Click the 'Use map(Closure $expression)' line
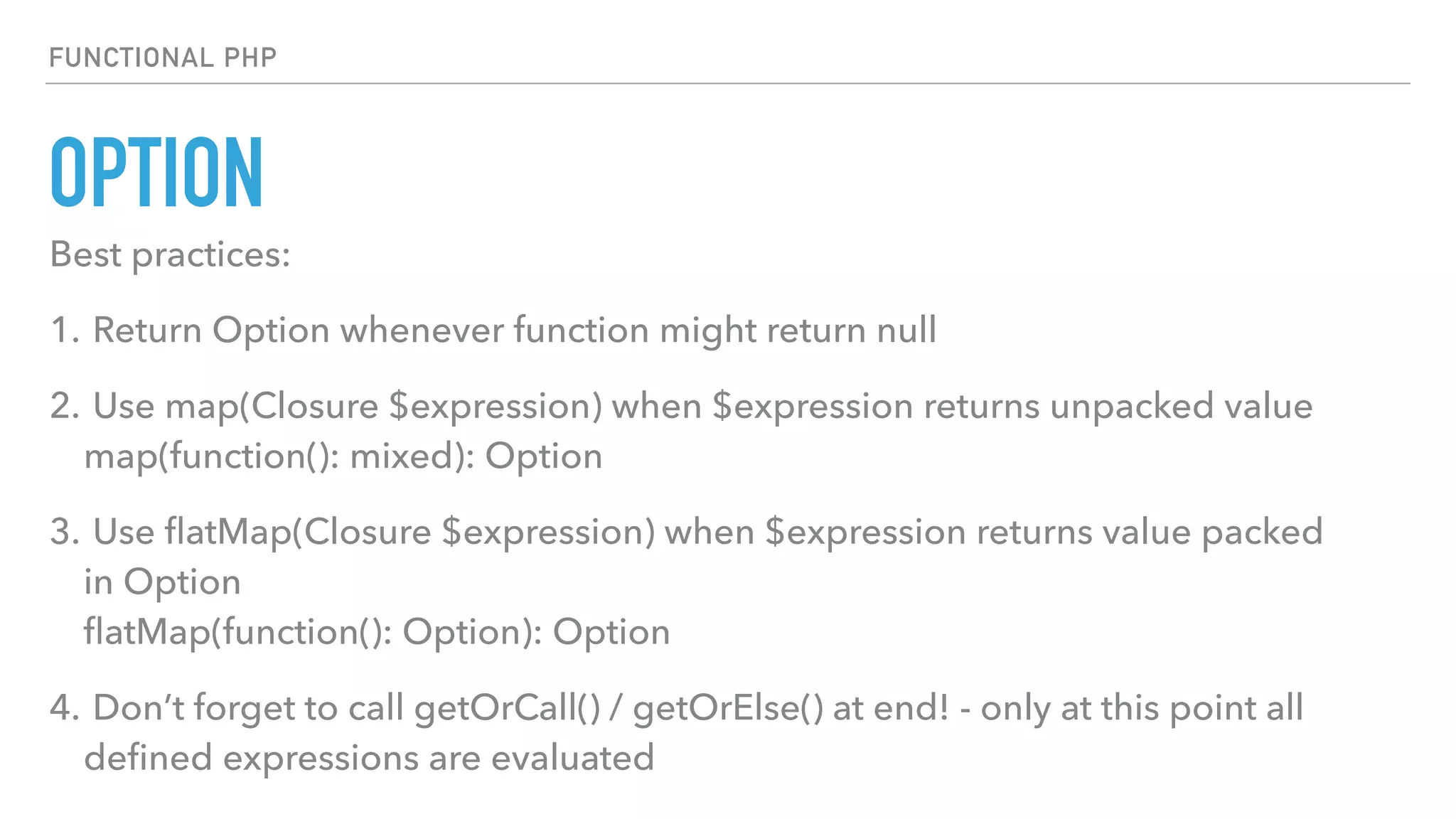This screenshot has height=819, width=1456. tap(348, 407)
